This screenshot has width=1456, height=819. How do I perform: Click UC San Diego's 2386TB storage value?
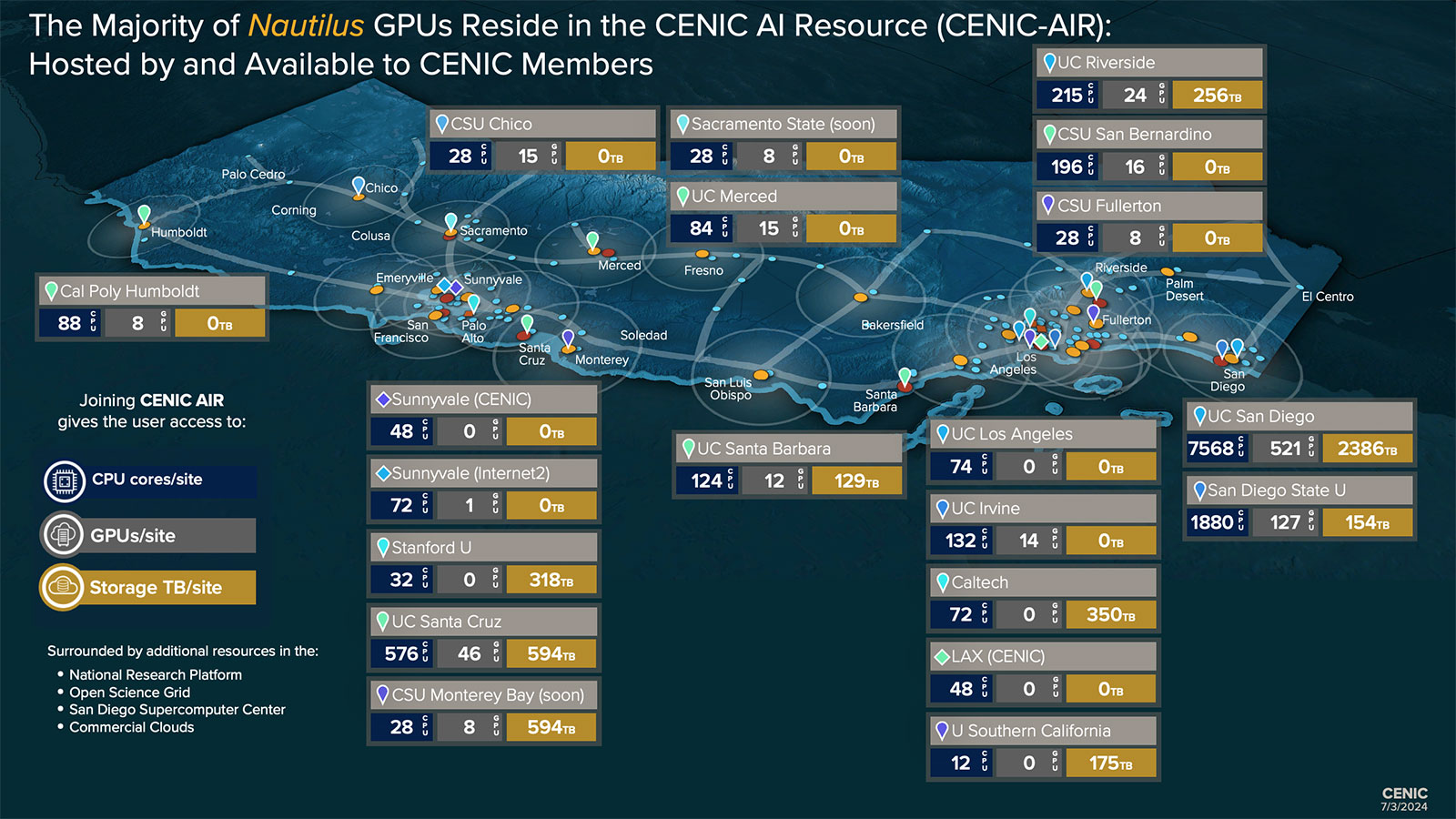1367,448
